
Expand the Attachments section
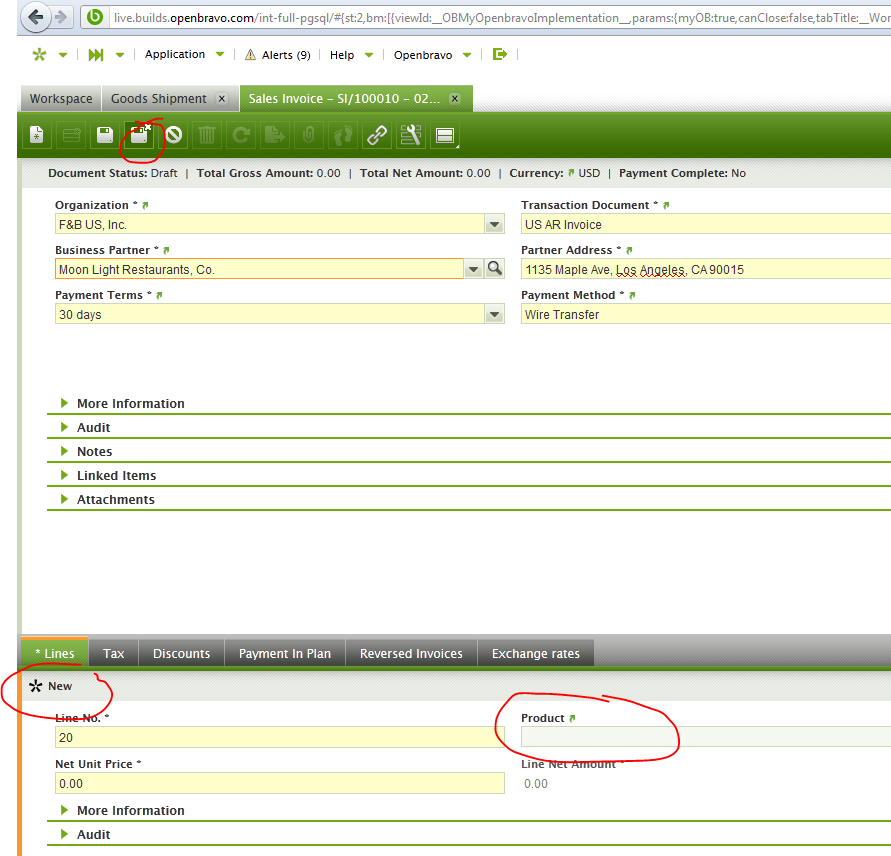tap(115, 500)
